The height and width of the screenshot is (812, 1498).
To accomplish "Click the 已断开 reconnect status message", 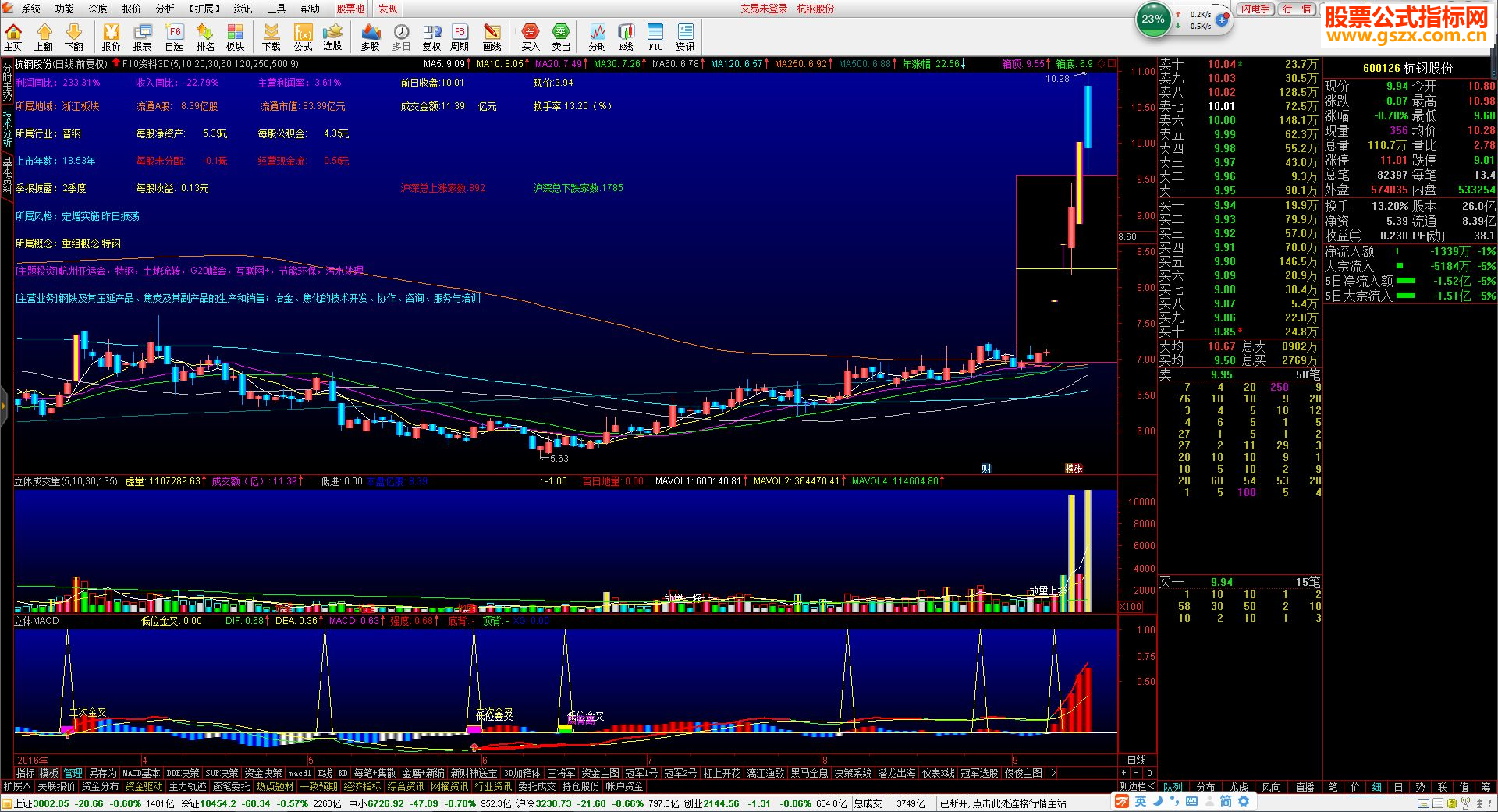I will click(x=1003, y=803).
